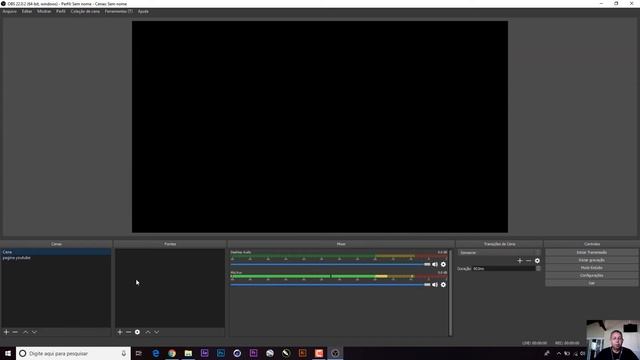Open Adobe Premiere from taskbar
This screenshot has width=640, height=360.
[253, 353]
